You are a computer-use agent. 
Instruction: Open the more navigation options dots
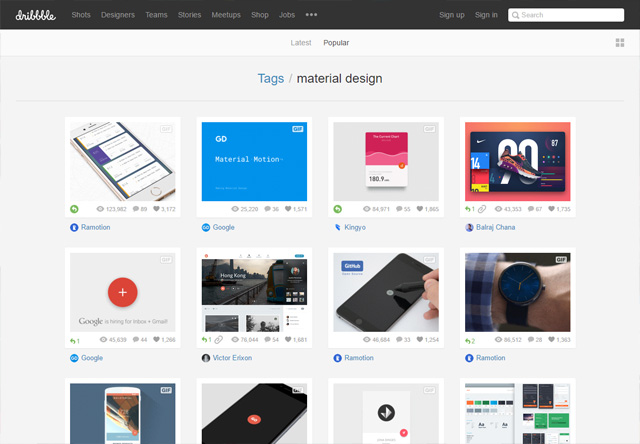point(311,15)
